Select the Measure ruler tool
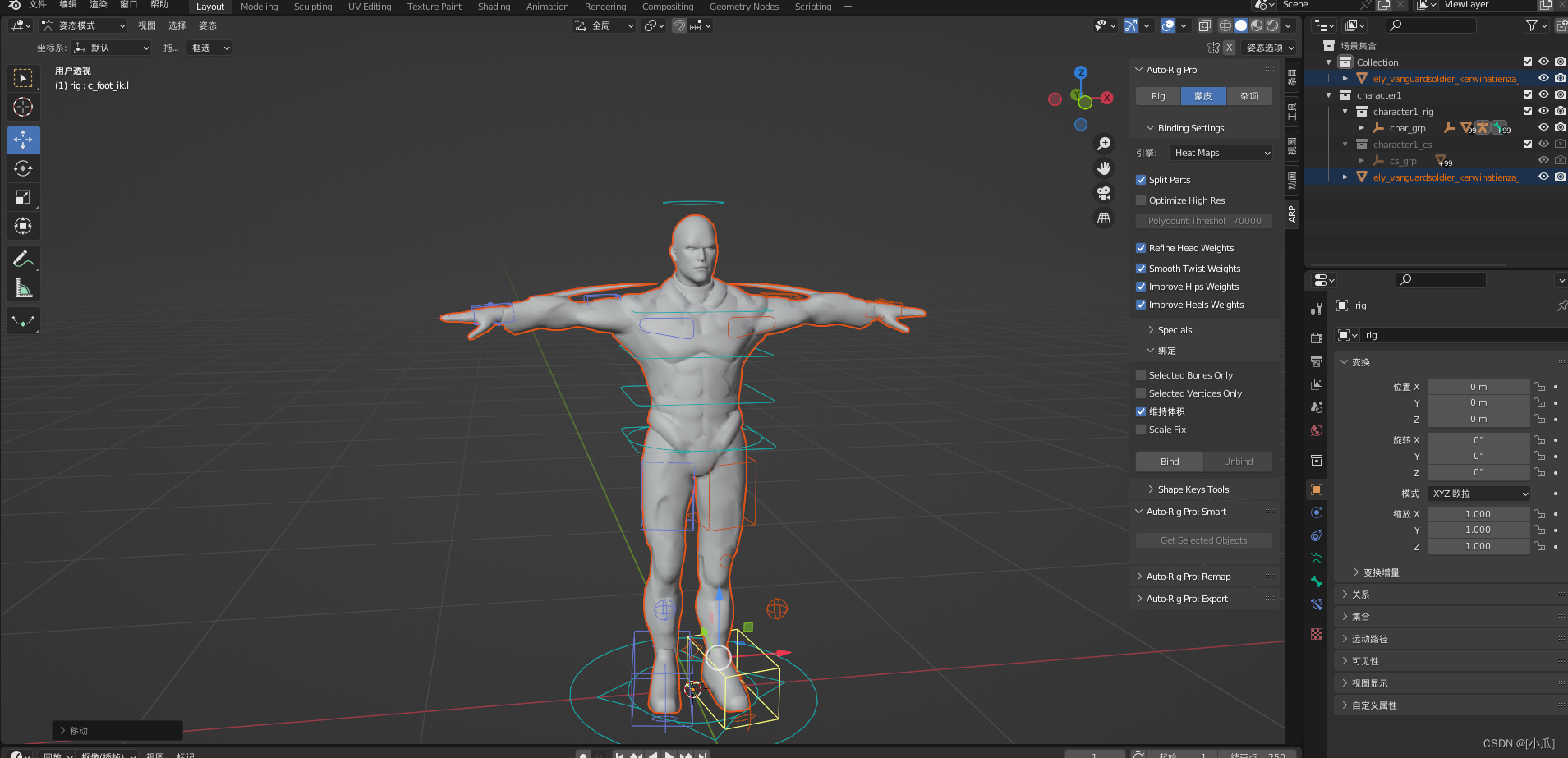The height and width of the screenshot is (758, 1568). (23, 288)
